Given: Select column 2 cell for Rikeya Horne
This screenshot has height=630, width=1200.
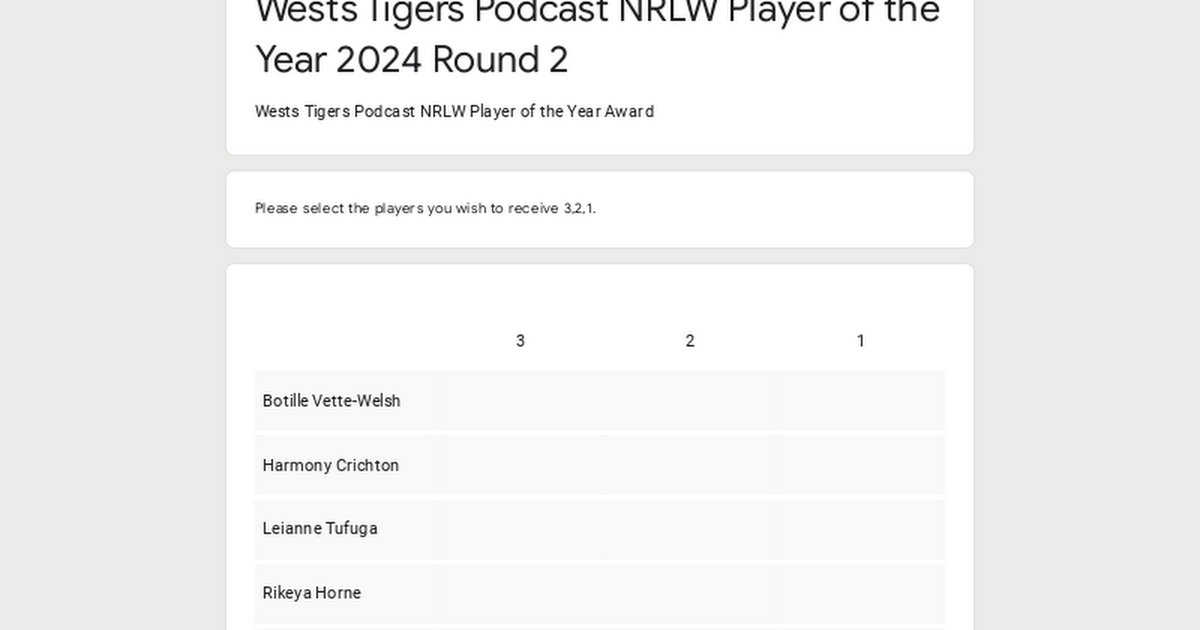Looking at the screenshot, I should tap(690, 593).
